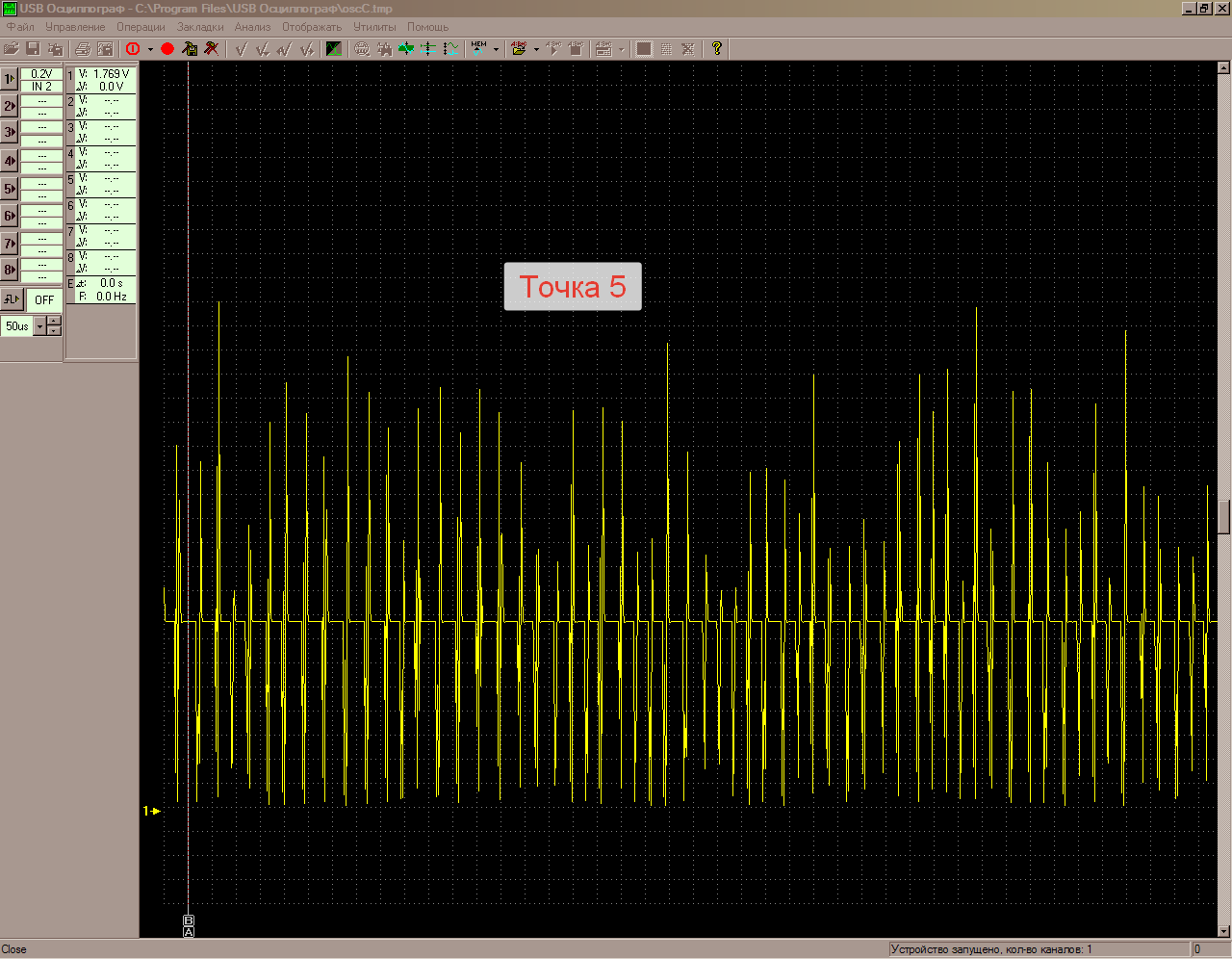Click the 0.2V channel 1 scale field
Image resolution: width=1232 pixels, height=959 pixels.
point(41,74)
